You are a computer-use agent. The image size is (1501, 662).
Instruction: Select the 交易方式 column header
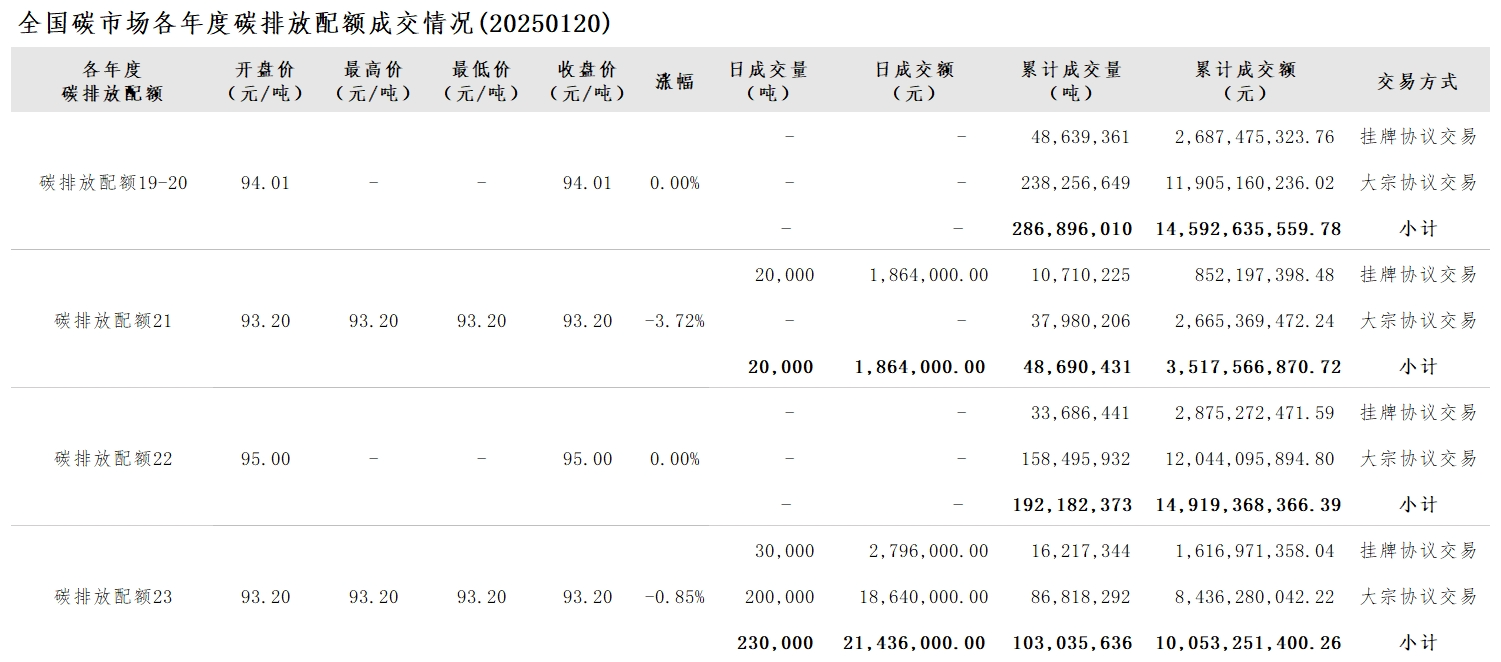1417,82
